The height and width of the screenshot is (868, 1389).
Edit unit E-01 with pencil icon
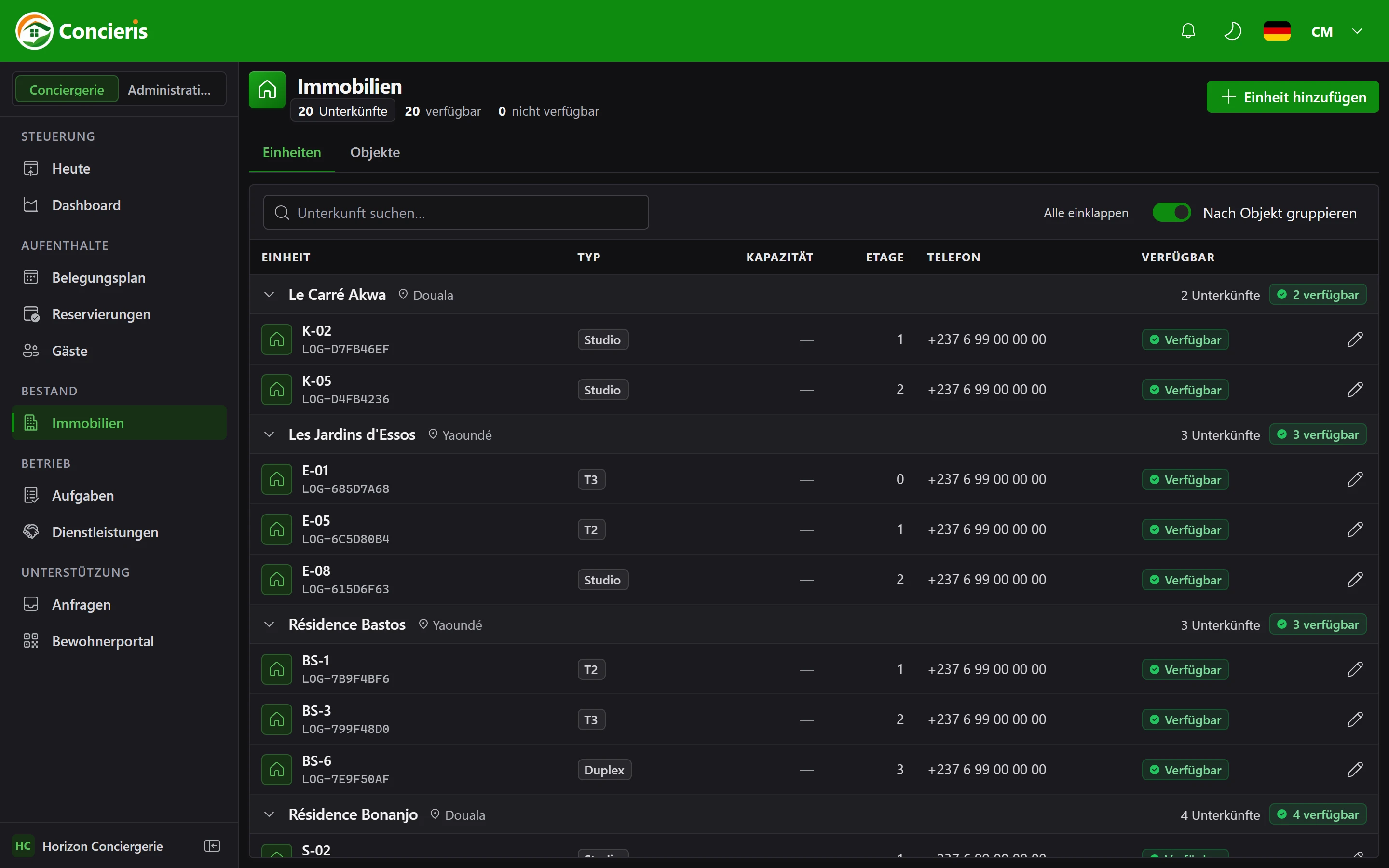[1355, 479]
